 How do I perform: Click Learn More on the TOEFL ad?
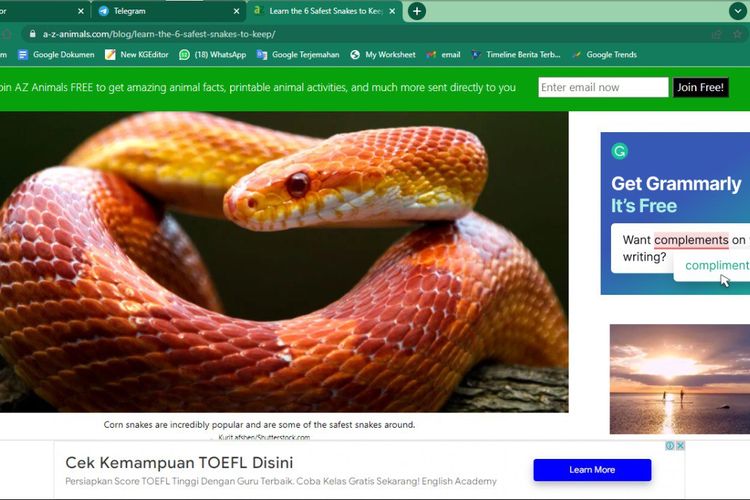coord(592,470)
